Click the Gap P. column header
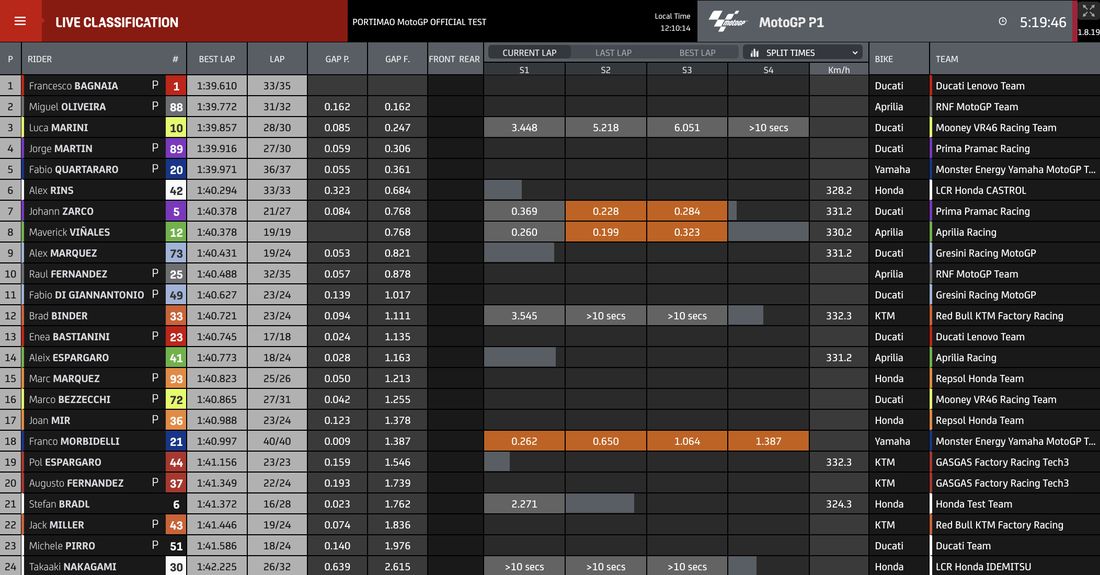 337,59
